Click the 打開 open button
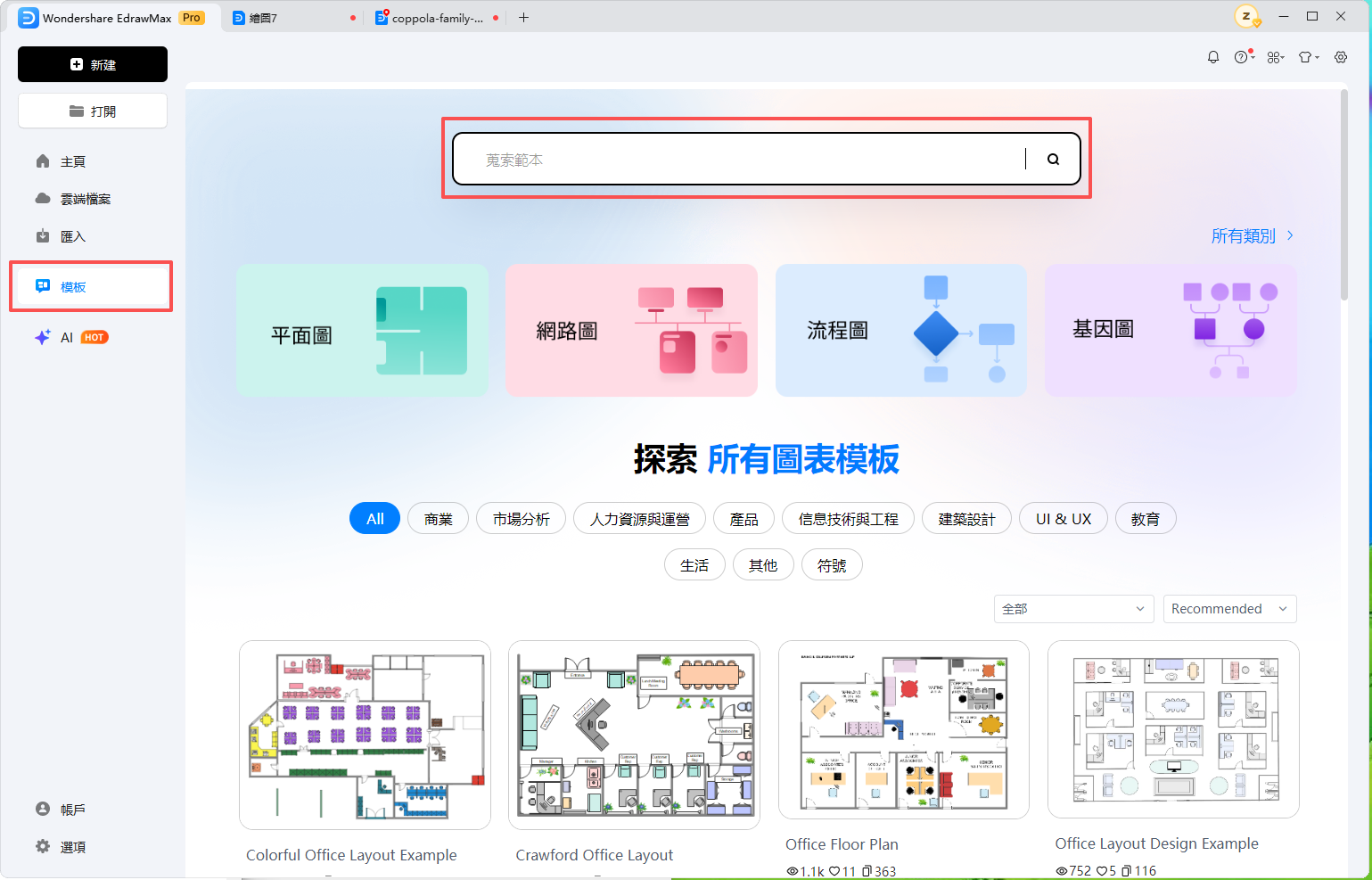This screenshot has height=880, width=1372. point(93,111)
